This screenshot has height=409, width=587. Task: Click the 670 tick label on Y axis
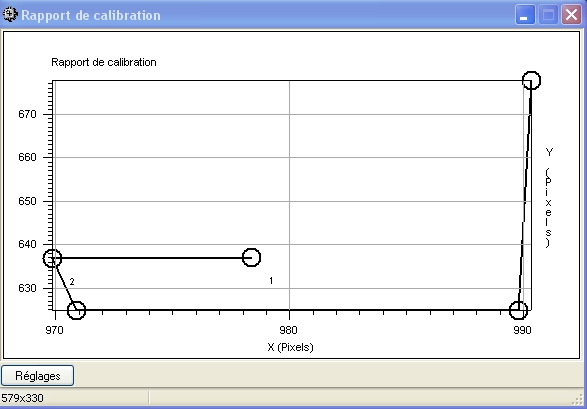[x=27, y=114]
